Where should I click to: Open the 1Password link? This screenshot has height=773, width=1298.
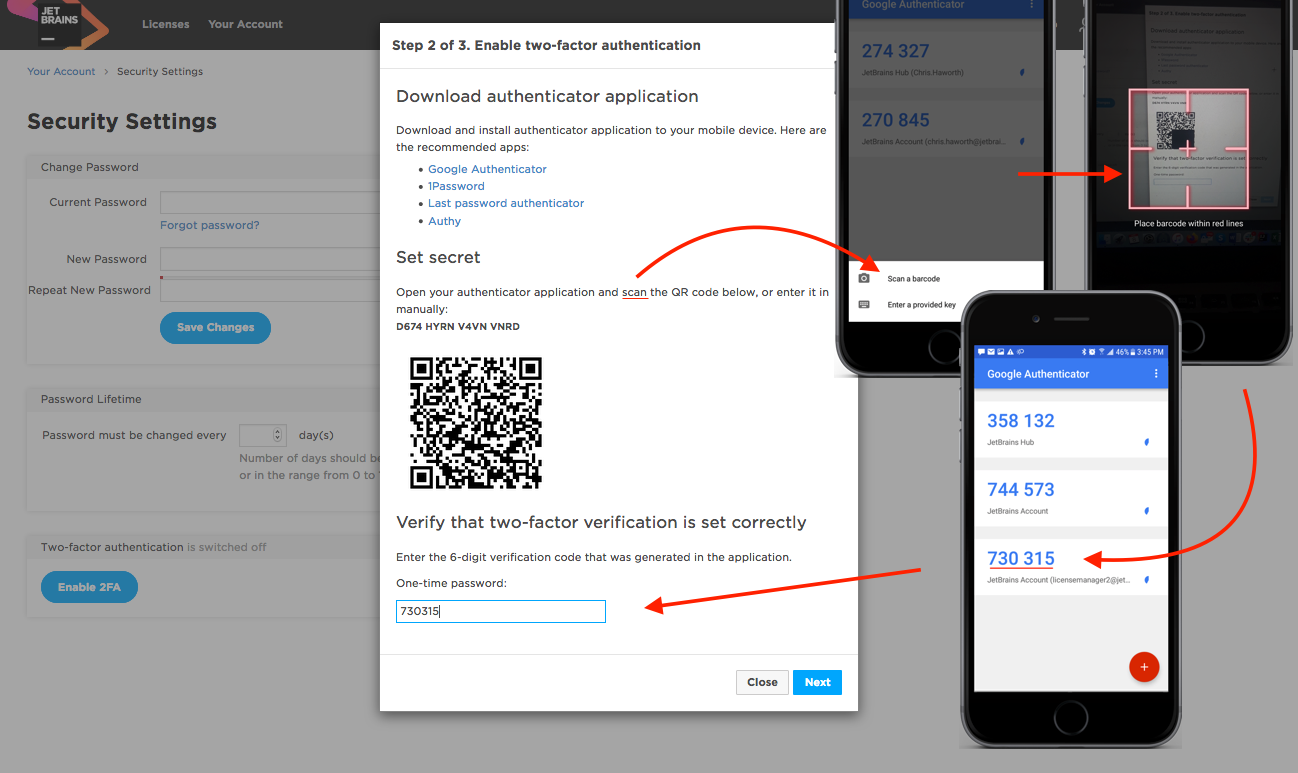(x=456, y=186)
